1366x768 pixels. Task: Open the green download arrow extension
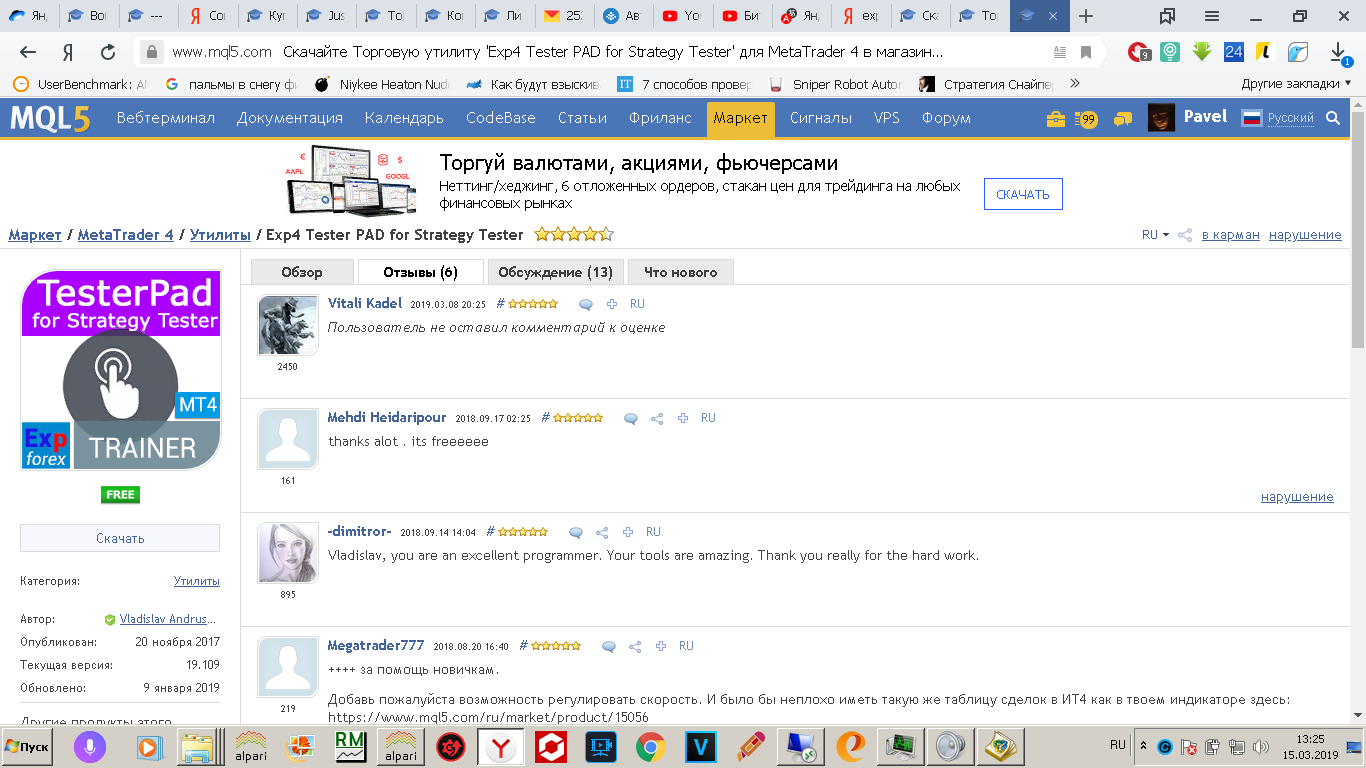[1202, 52]
